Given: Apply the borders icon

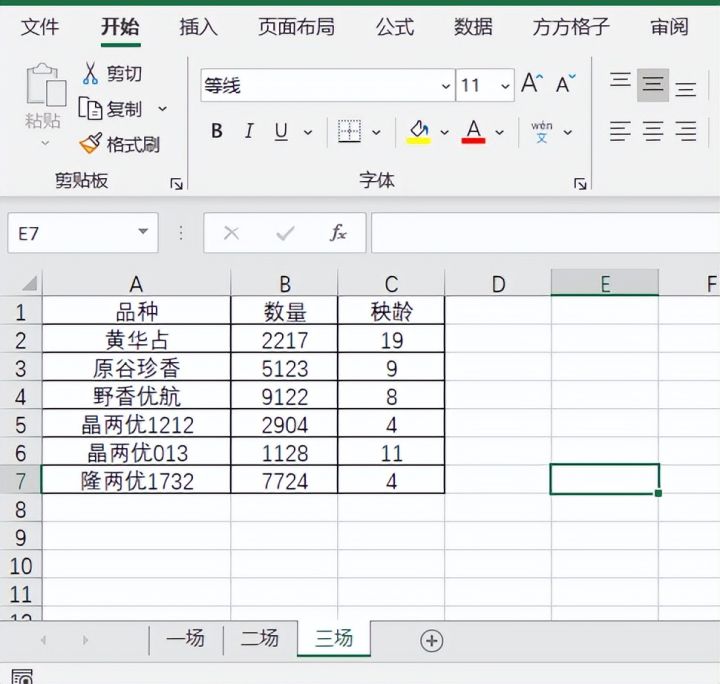Looking at the screenshot, I should coord(349,132).
